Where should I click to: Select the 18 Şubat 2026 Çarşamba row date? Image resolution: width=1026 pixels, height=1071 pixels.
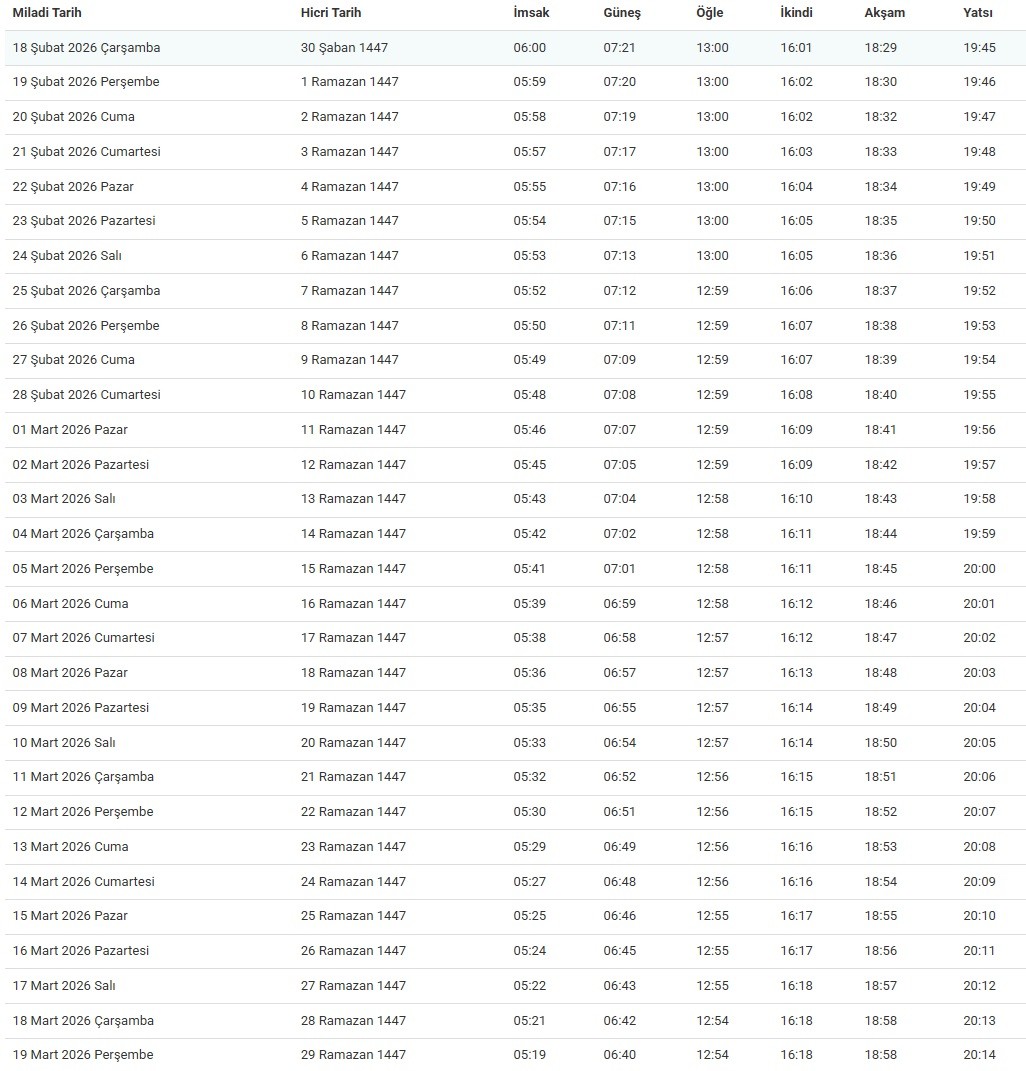pyautogui.click(x=86, y=48)
